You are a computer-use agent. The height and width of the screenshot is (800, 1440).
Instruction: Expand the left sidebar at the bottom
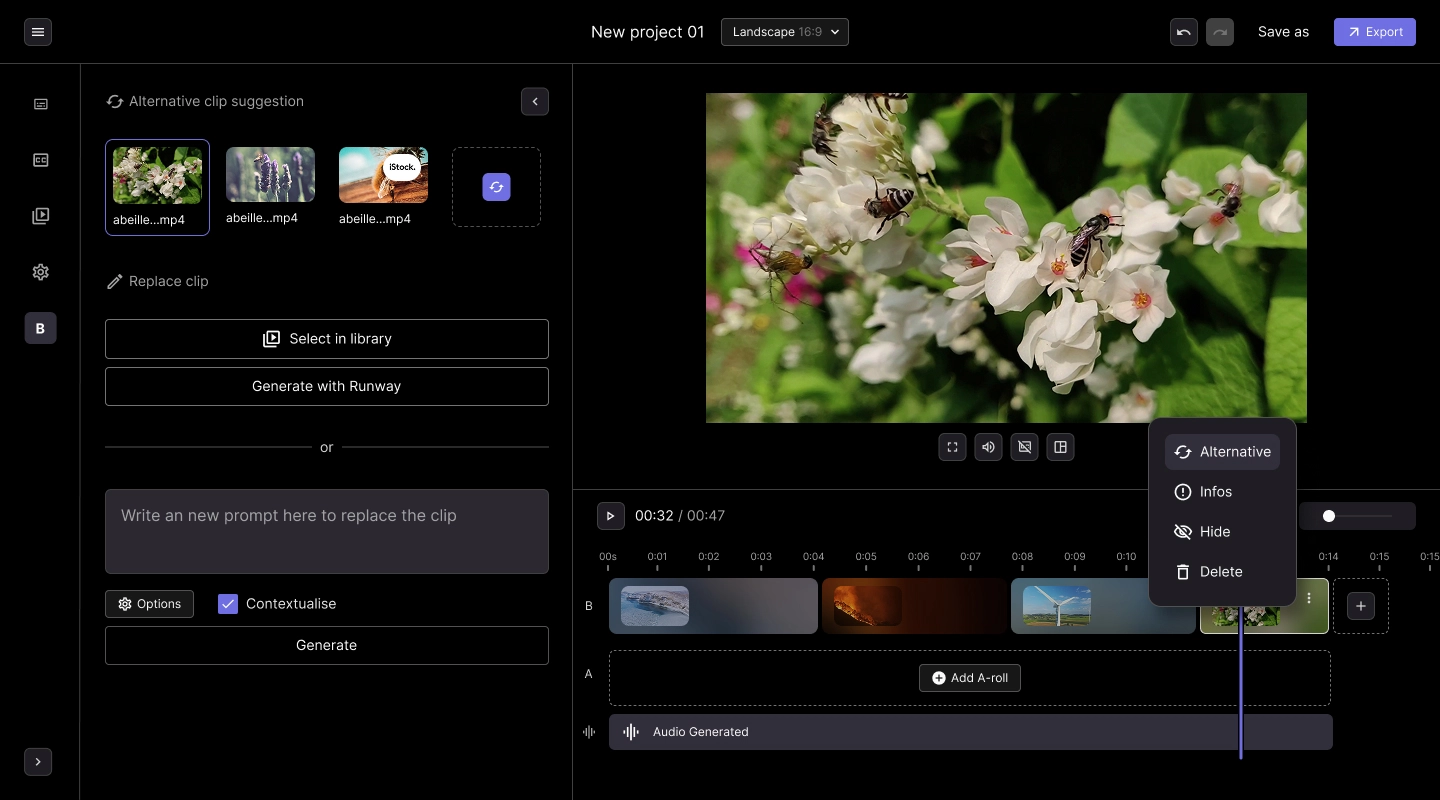(38, 762)
